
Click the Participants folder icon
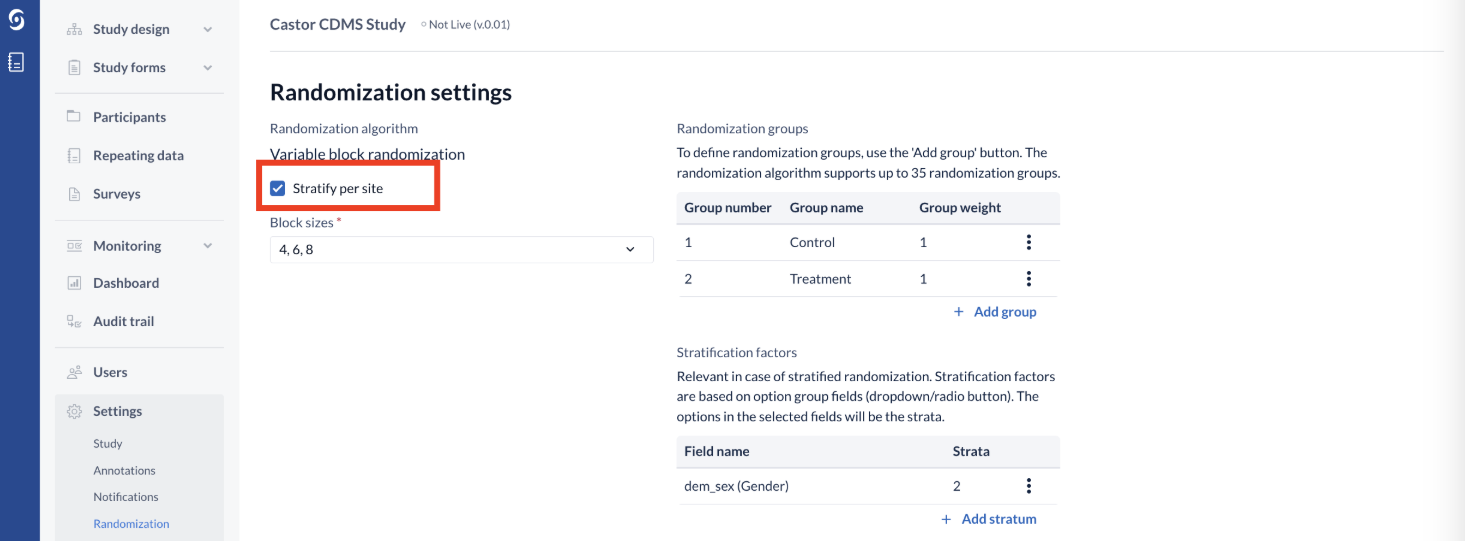point(74,117)
